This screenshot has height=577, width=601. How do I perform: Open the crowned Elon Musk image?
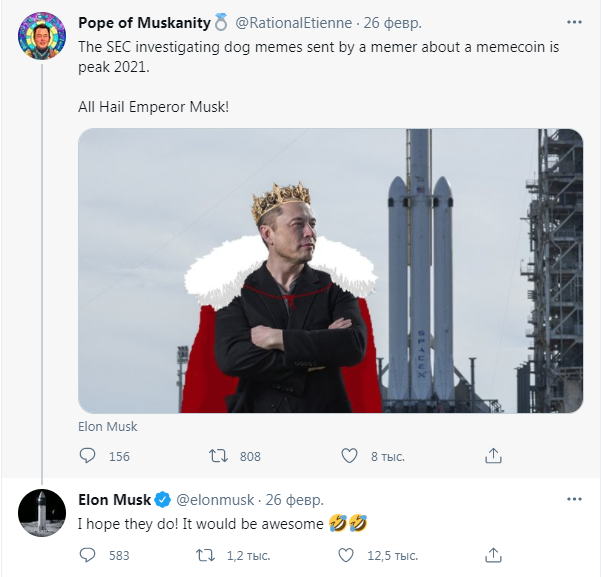click(330, 270)
